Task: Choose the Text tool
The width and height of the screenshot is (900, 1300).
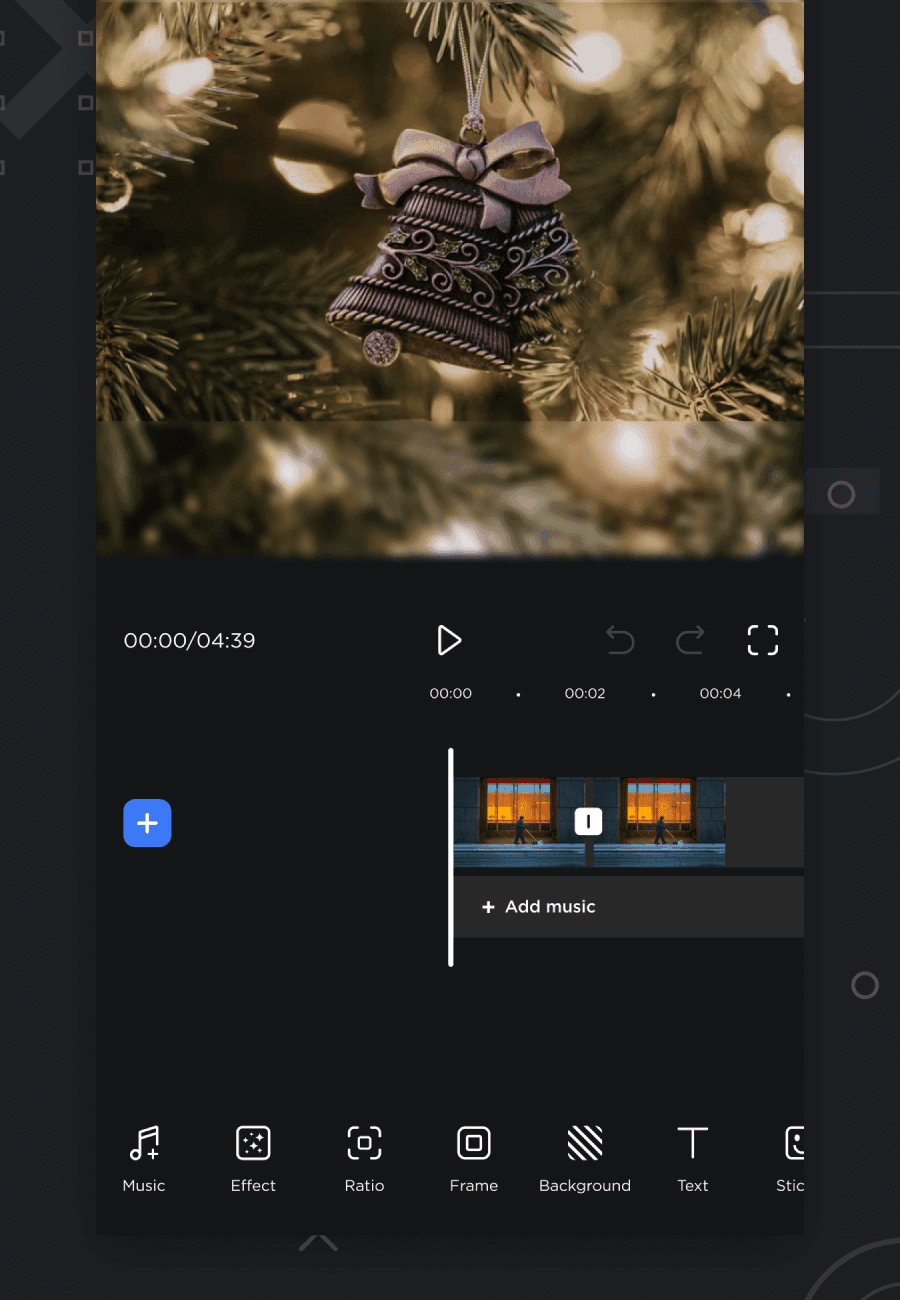Action: tap(692, 1158)
